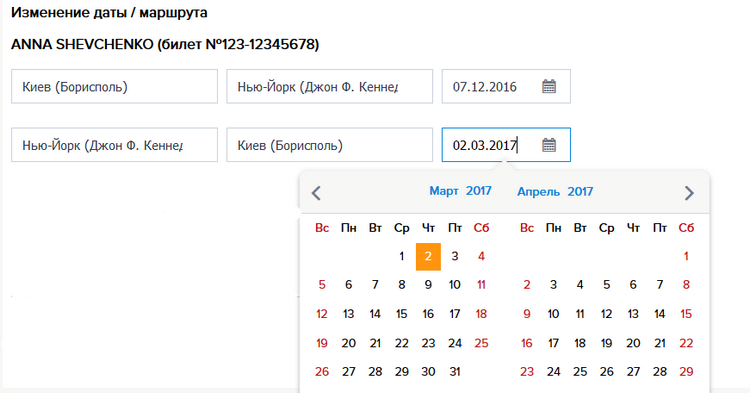Open year 2017 next to Апрель

coord(580,192)
